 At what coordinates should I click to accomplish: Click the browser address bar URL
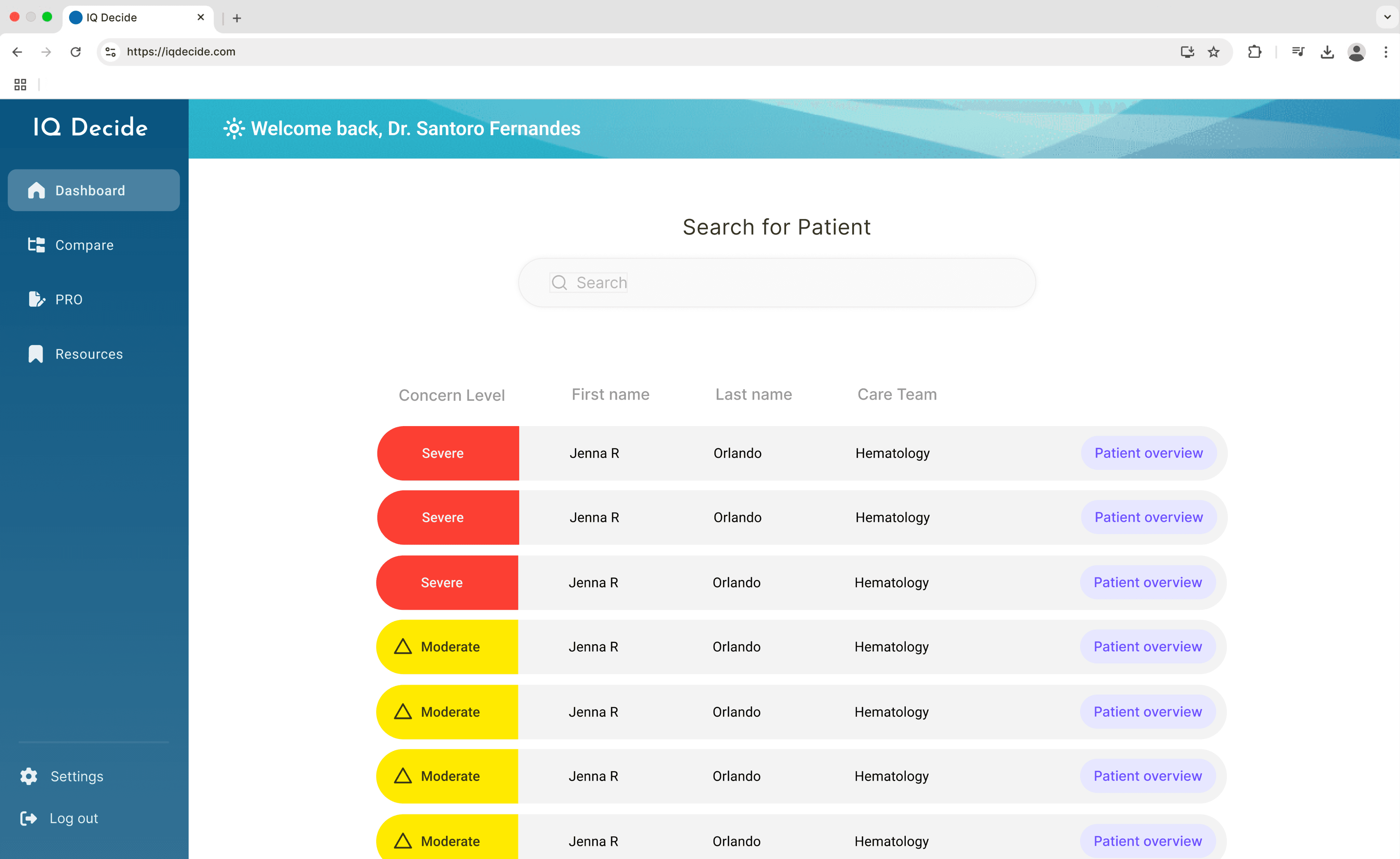pos(181,52)
